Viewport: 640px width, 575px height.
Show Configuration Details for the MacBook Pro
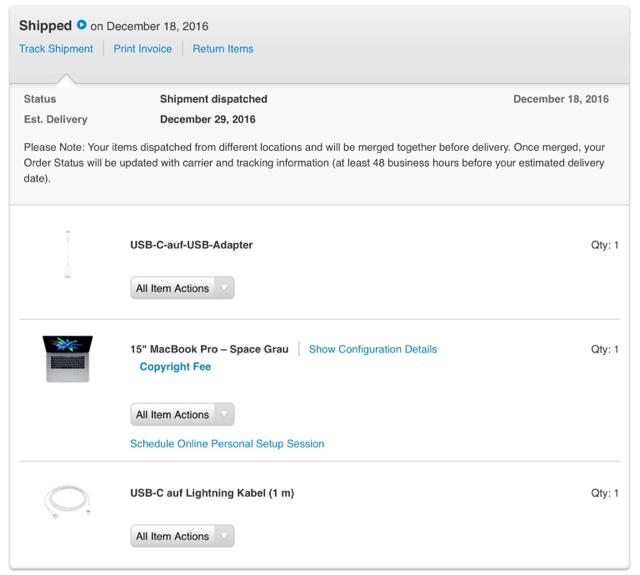(372, 349)
